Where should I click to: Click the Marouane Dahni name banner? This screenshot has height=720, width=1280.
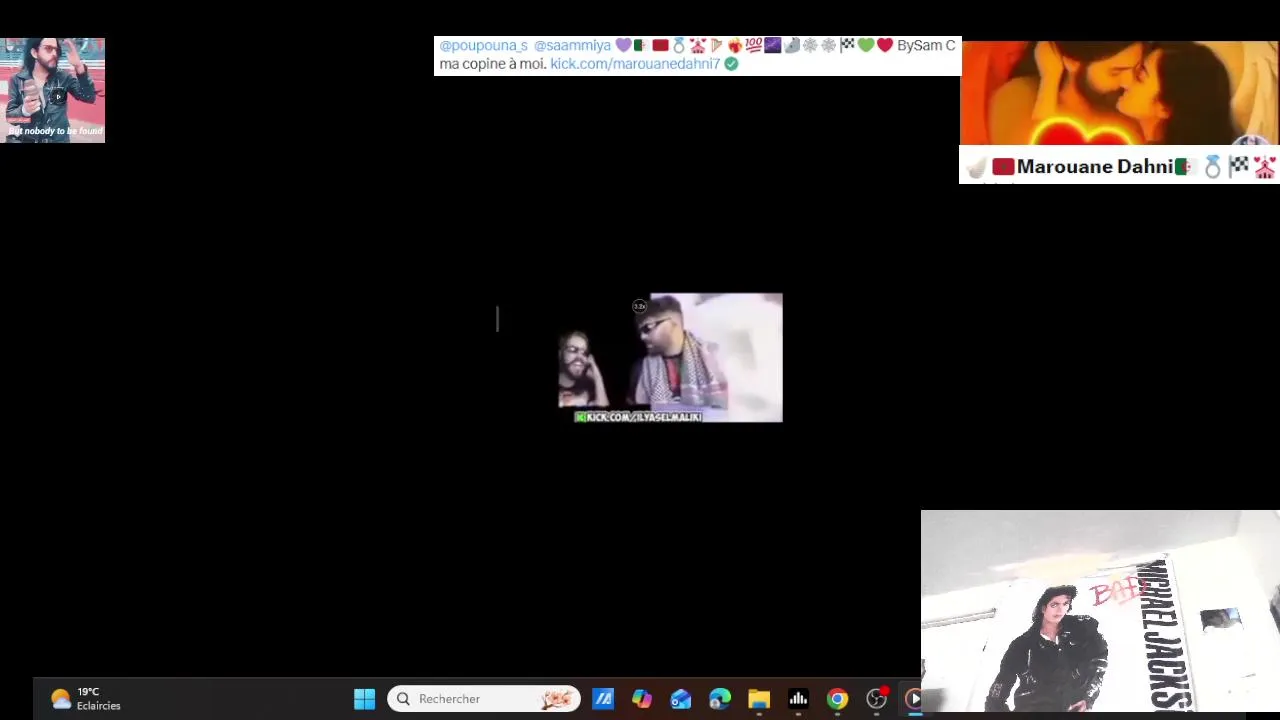click(x=1119, y=167)
